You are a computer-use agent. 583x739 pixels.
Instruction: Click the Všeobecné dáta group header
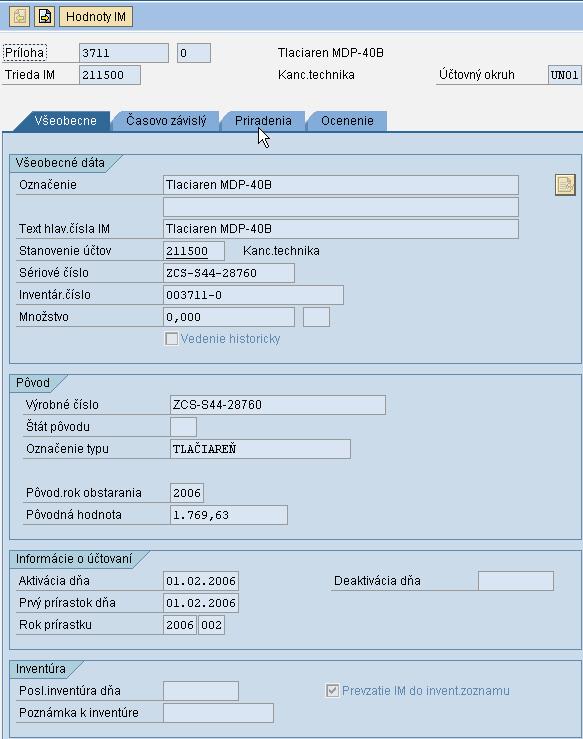click(x=60, y=163)
